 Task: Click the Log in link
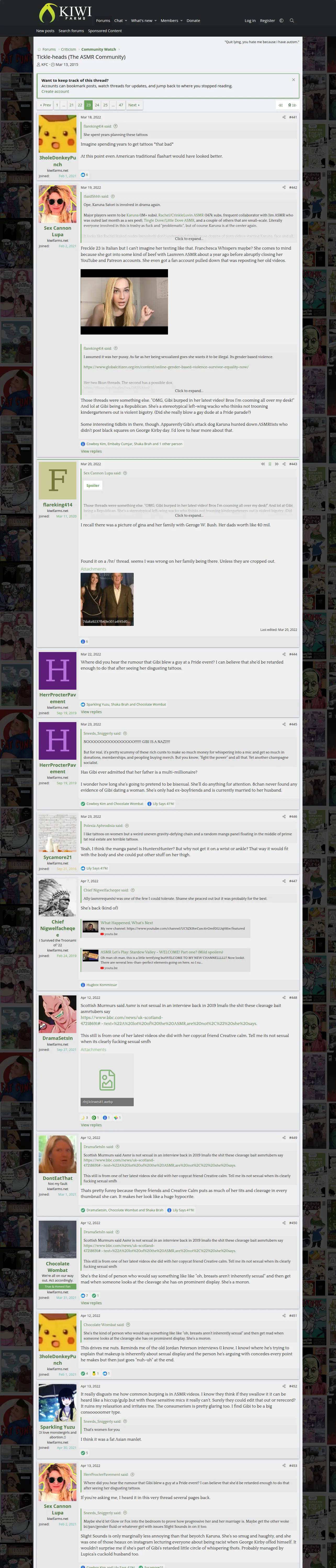(250, 21)
